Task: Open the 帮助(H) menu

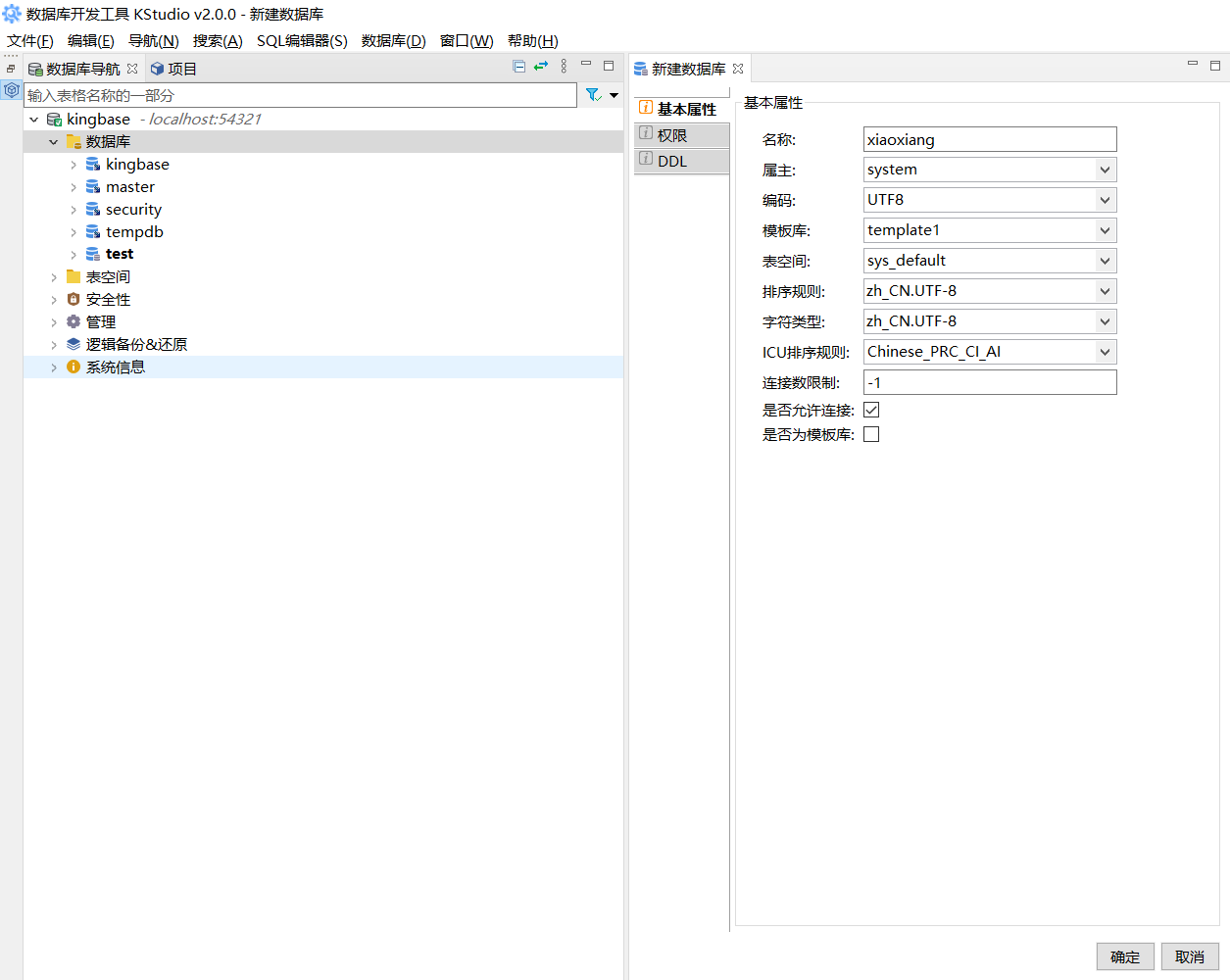Action: [533, 40]
